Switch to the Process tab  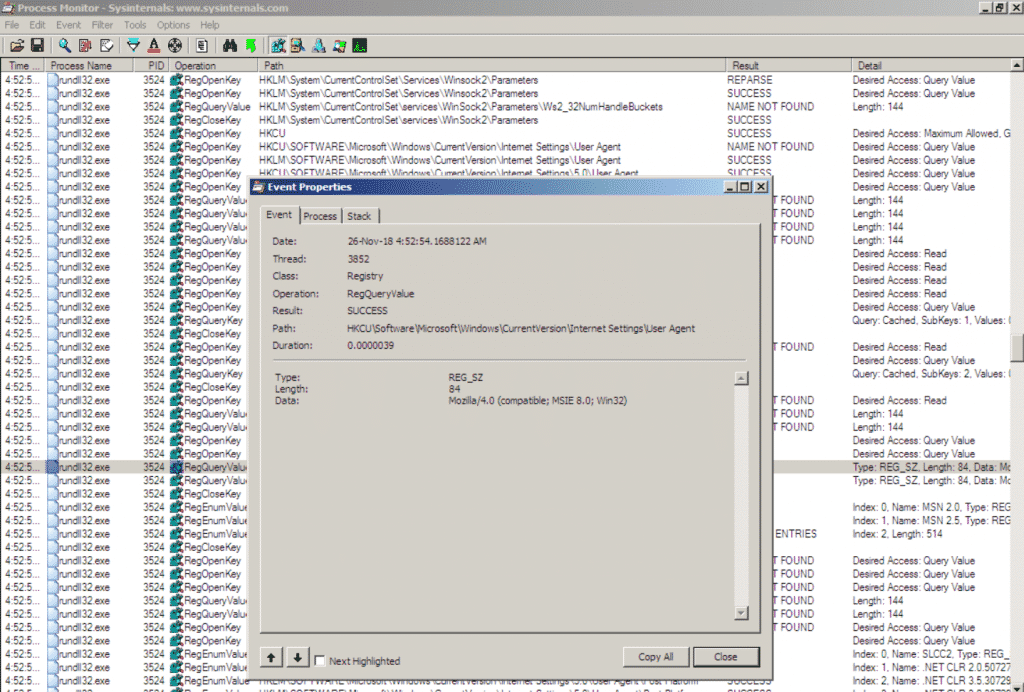[x=320, y=216]
